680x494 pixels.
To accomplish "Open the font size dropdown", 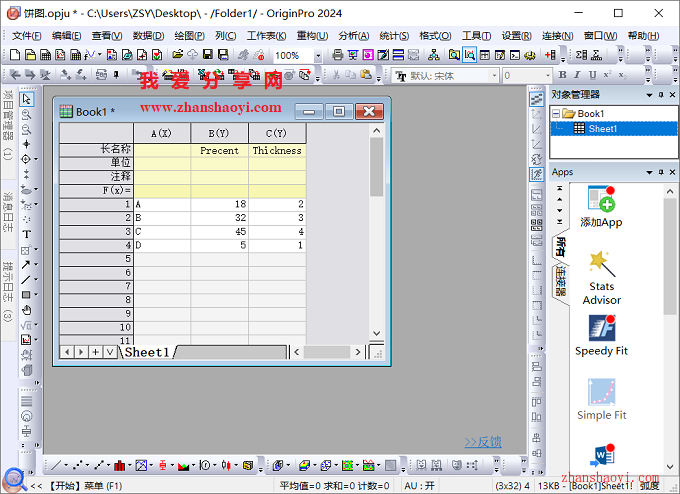I will [548, 76].
